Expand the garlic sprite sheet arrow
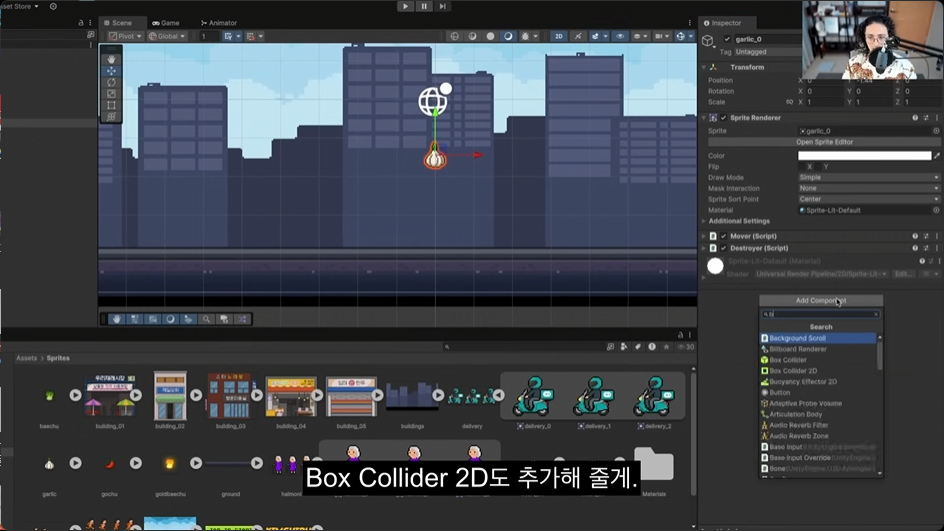This screenshot has height=531, width=944. tap(75, 463)
